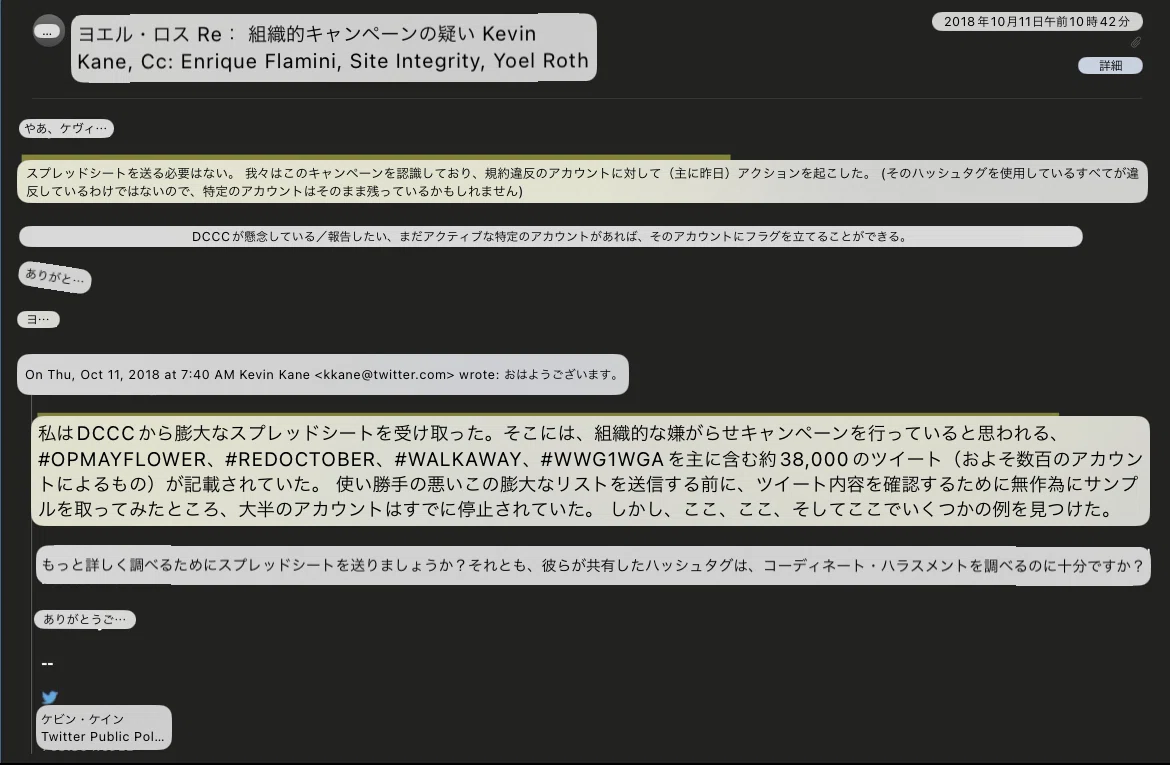Viewport: 1170px width, 765px height.
Task: Click the kkane@twitter.com email address
Action: coord(384,375)
